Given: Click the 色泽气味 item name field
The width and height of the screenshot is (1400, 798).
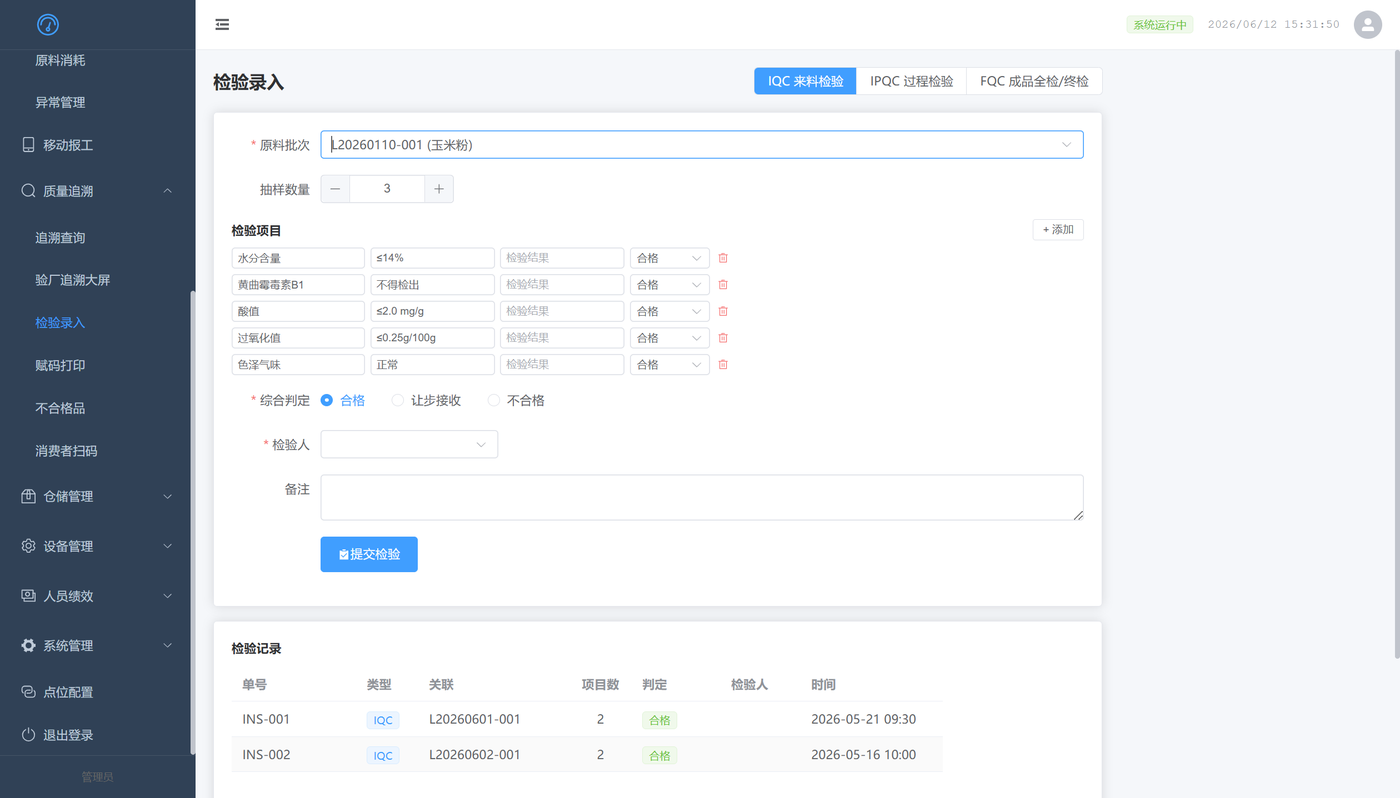Looking at the screenshot, I should 298,365.
